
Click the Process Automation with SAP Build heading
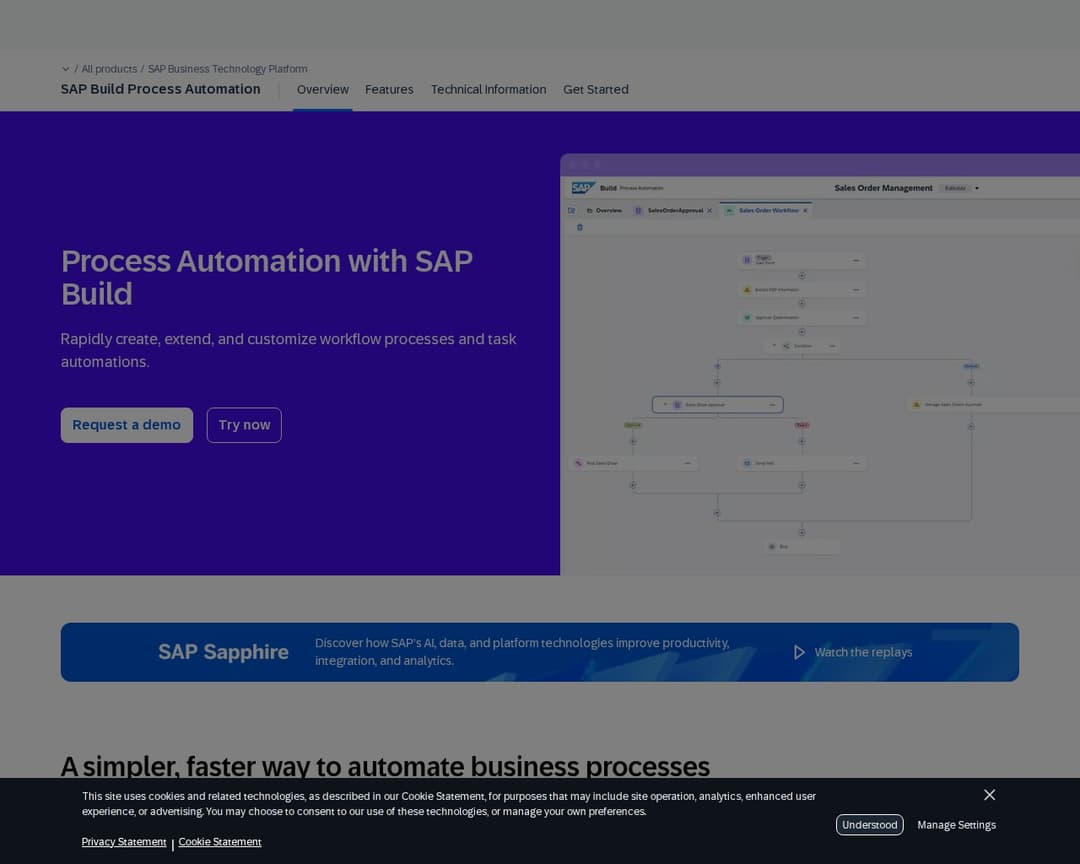pos(267,278)
